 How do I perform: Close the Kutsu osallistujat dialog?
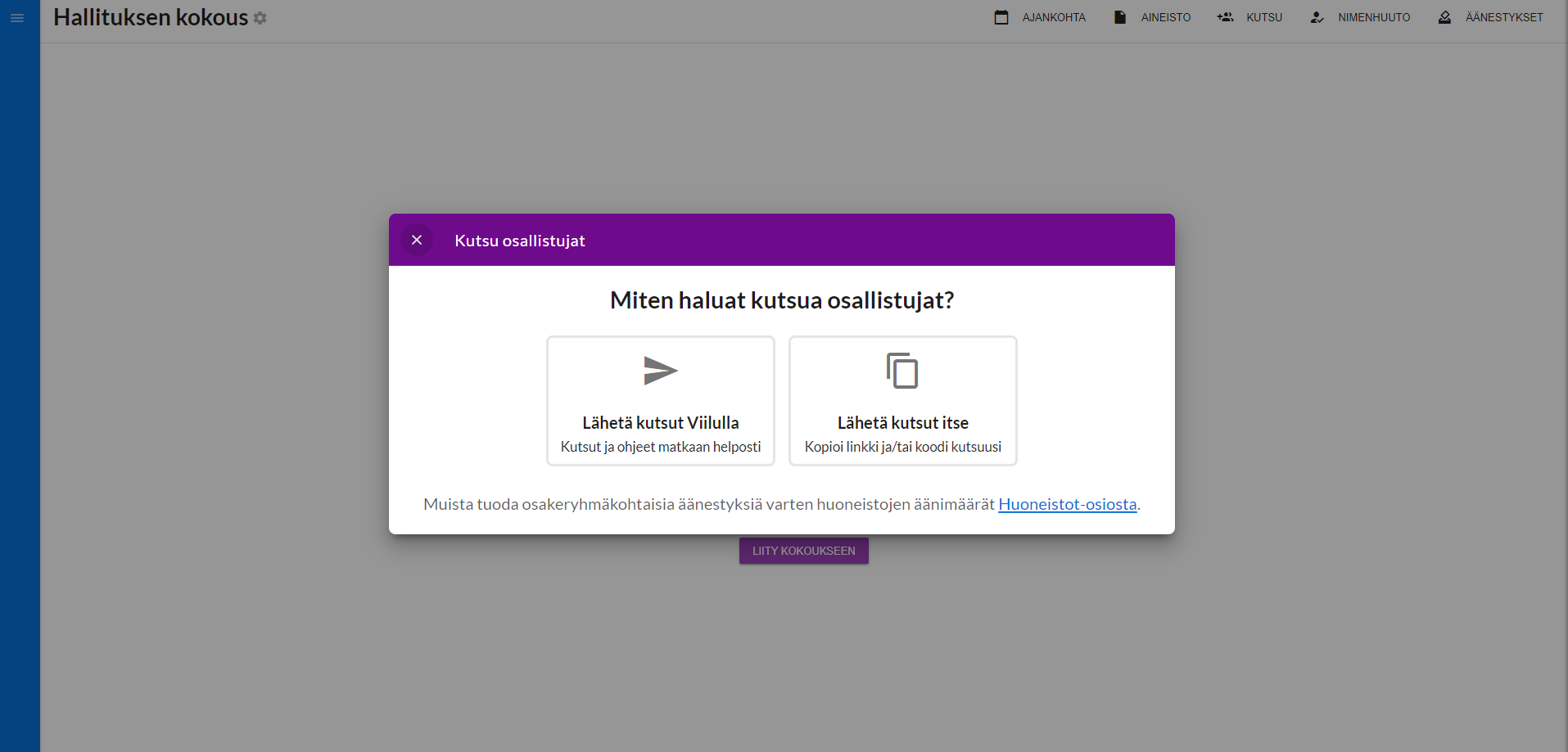click(x=417, y=240)
